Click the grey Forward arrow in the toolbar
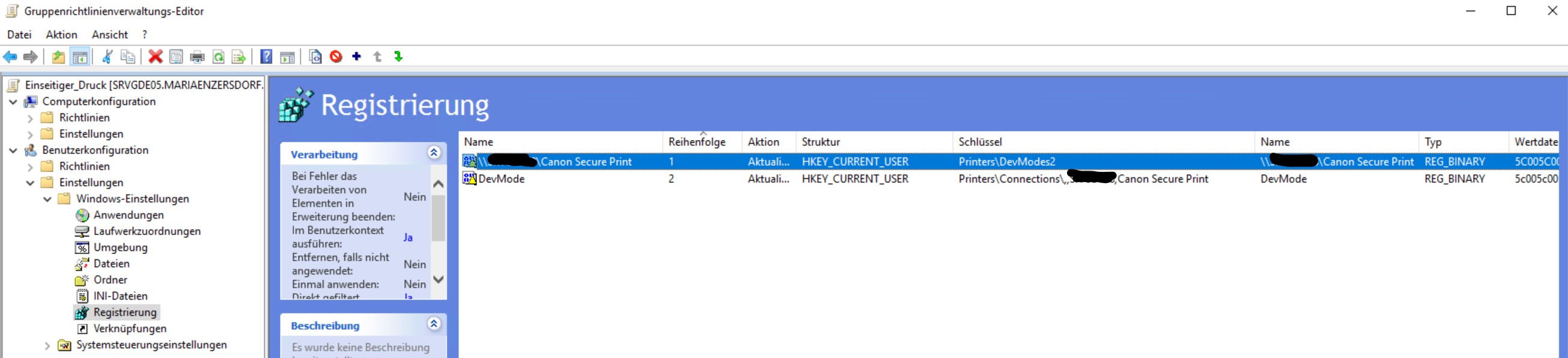 (31, 57)
